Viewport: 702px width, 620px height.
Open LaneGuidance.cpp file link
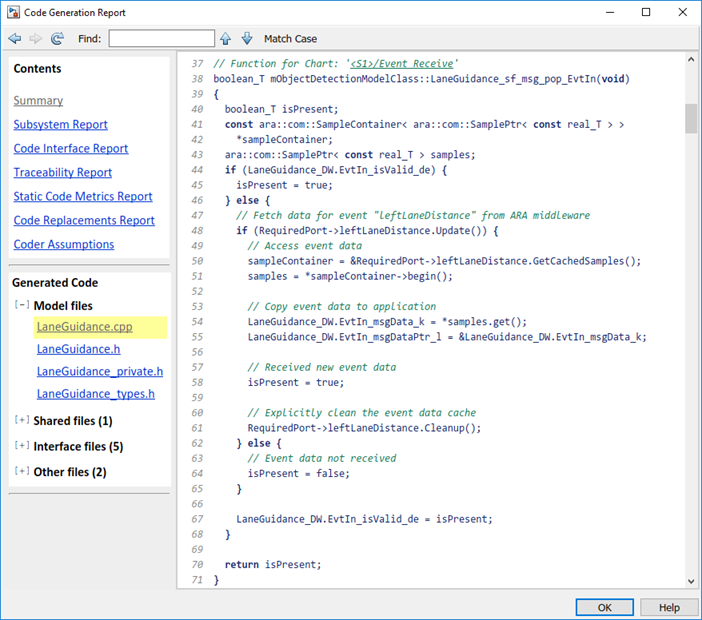point(85,327)
